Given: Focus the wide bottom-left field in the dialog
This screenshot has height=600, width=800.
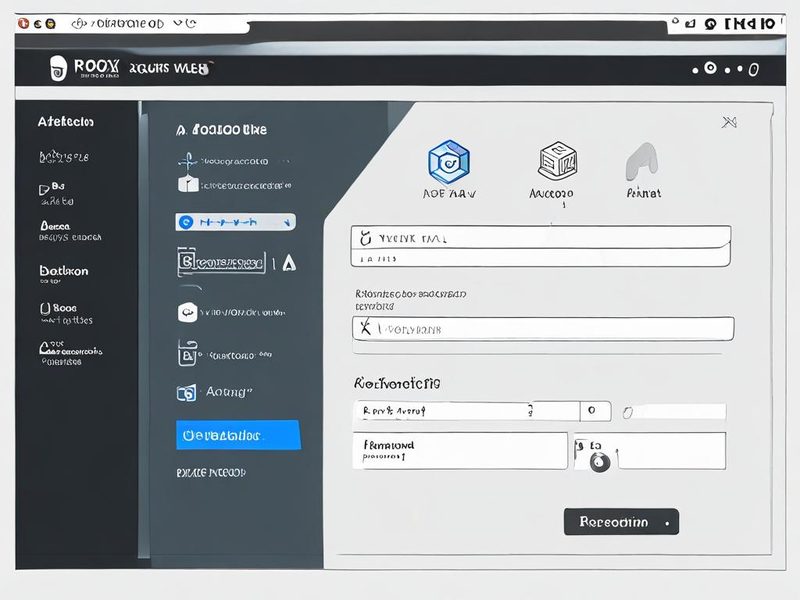Looking at the screenshot, I should (x=460, y=451).
